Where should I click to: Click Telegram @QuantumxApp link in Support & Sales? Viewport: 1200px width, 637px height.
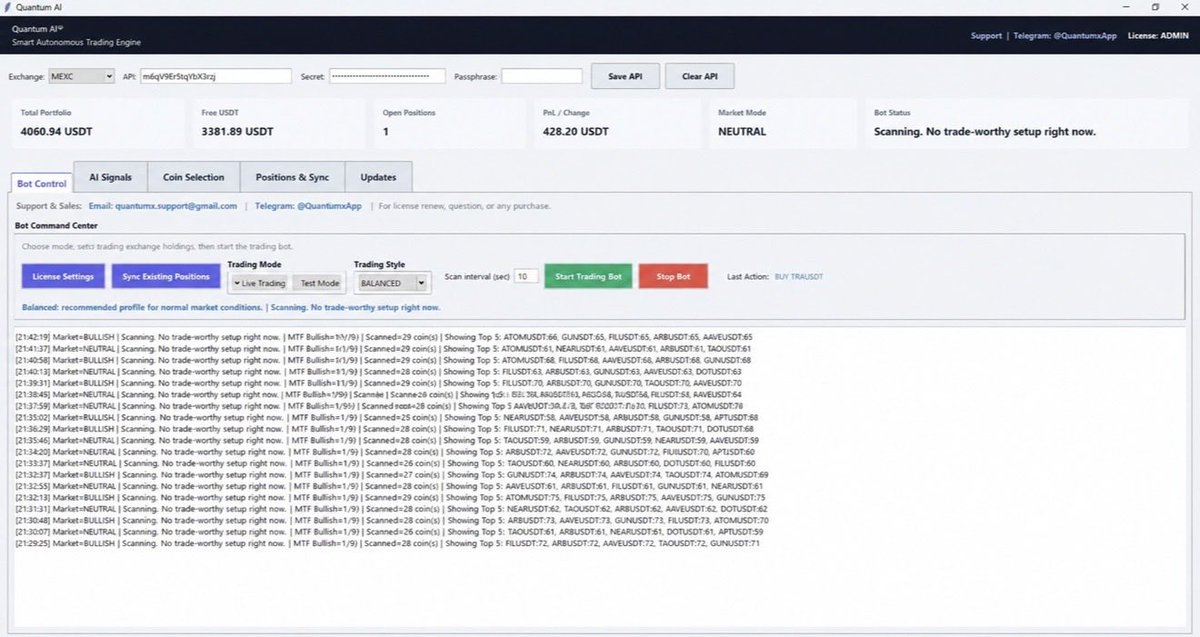306,206
